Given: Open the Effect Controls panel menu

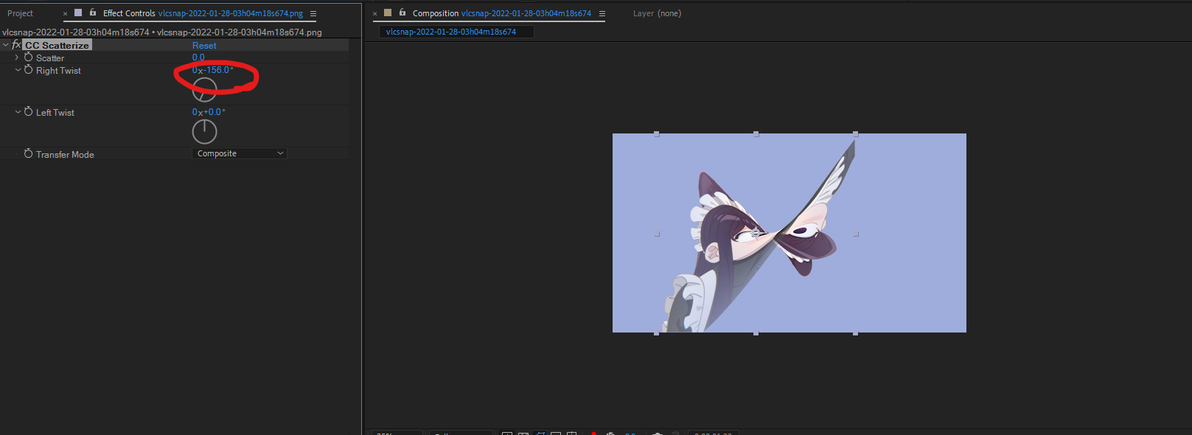Looking at the screenshot, I should pos(313,14).
